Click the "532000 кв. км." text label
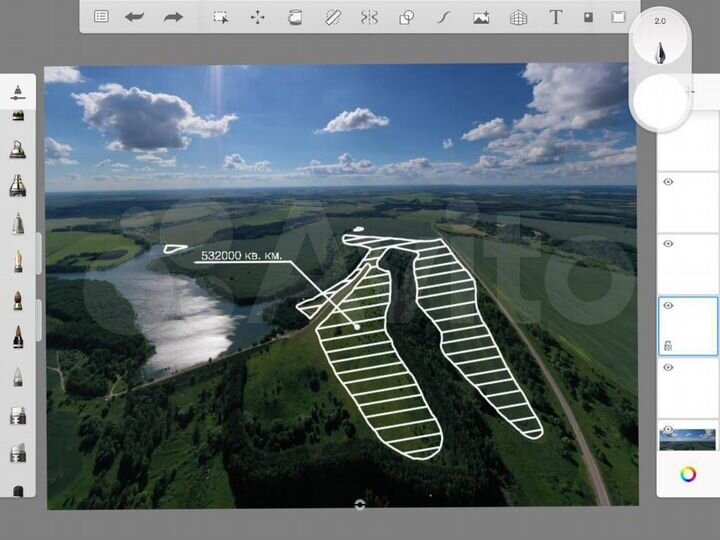This screenshot has width=720, height=540. click(x=242, y=256)
